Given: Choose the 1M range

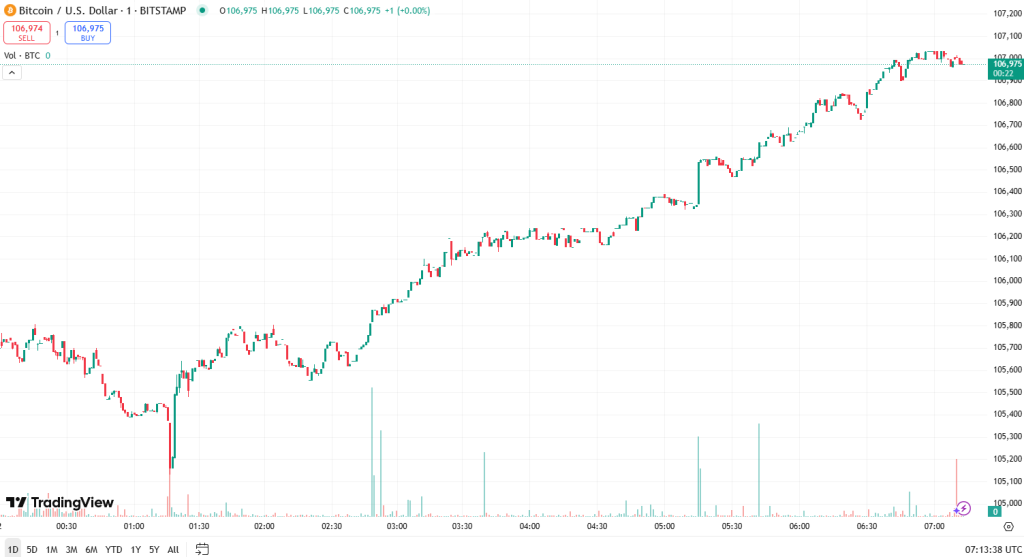Looking at the screenshot, I should (x=51, y=549).
